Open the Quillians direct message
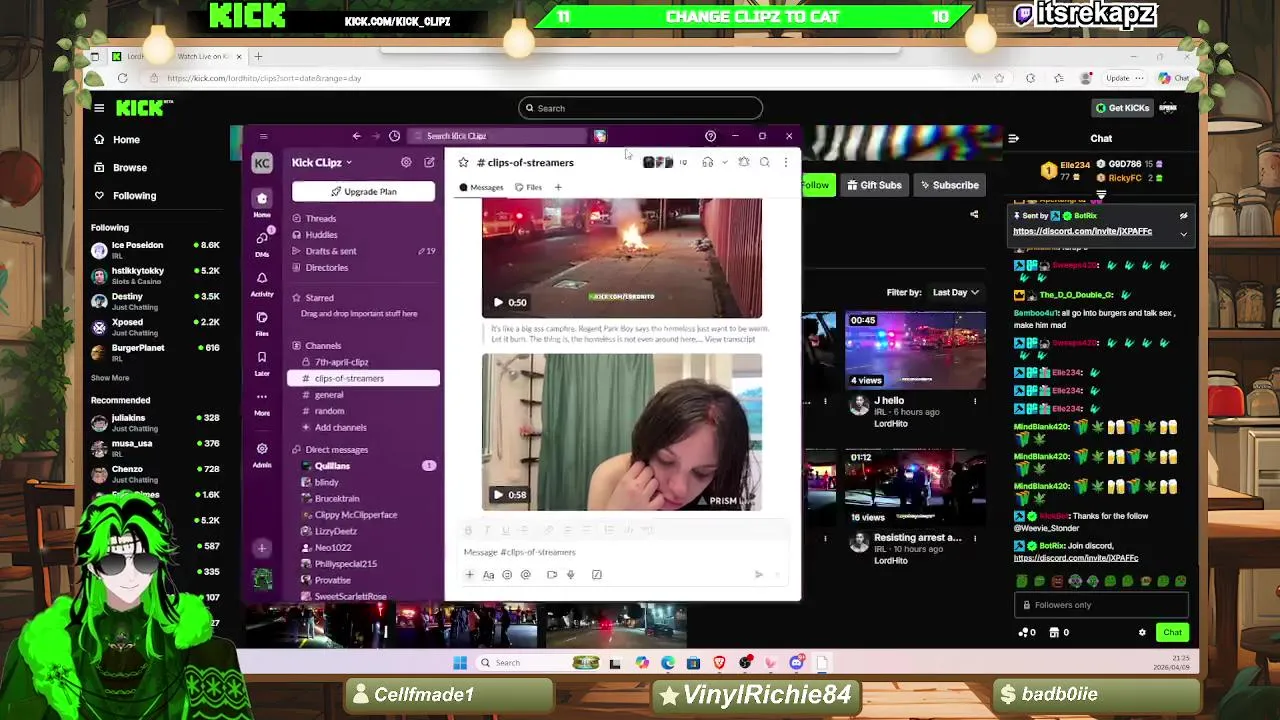Screen dimensions: 1280x720 [364, 466]
